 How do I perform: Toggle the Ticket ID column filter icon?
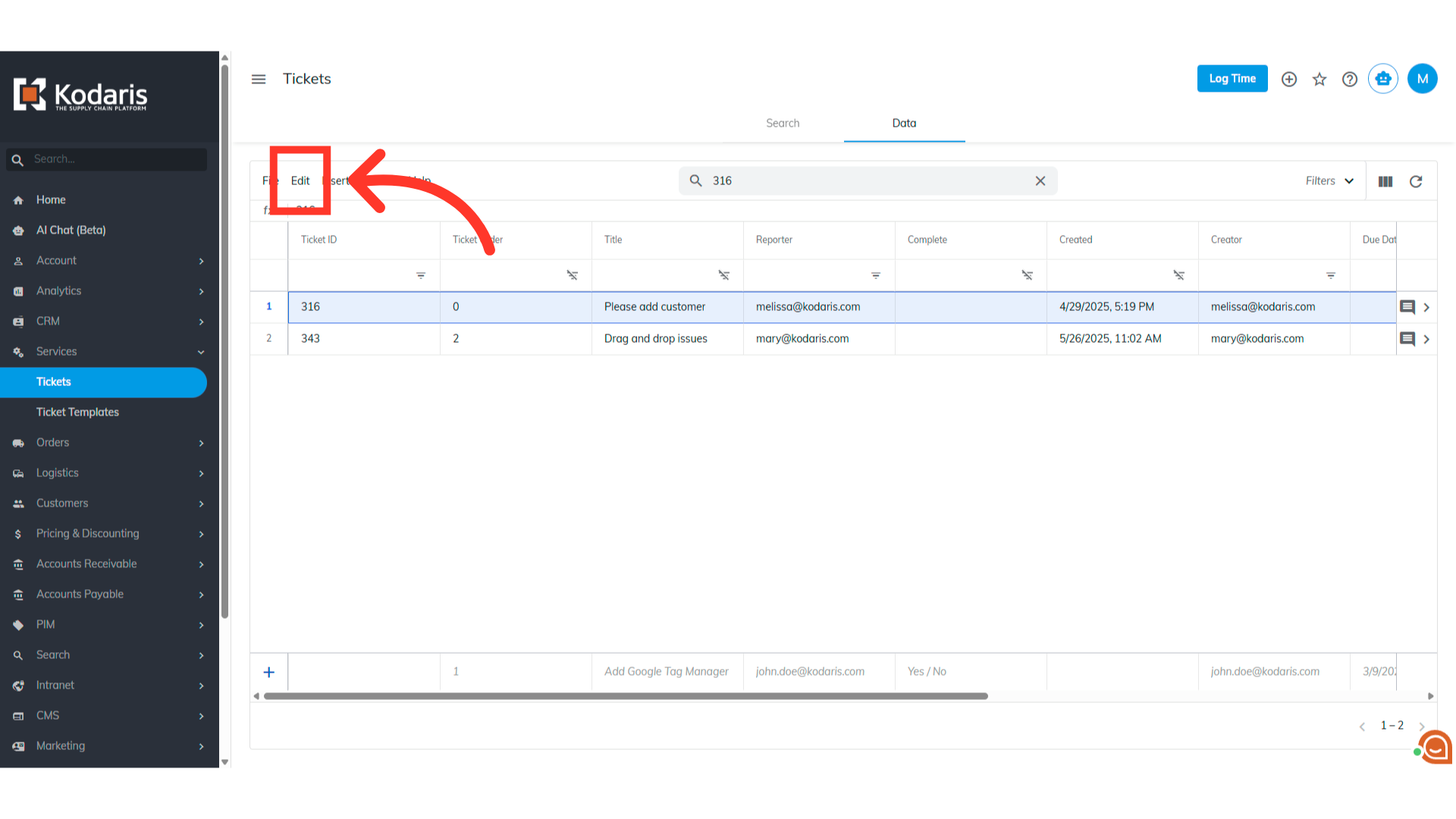[421, 275]
